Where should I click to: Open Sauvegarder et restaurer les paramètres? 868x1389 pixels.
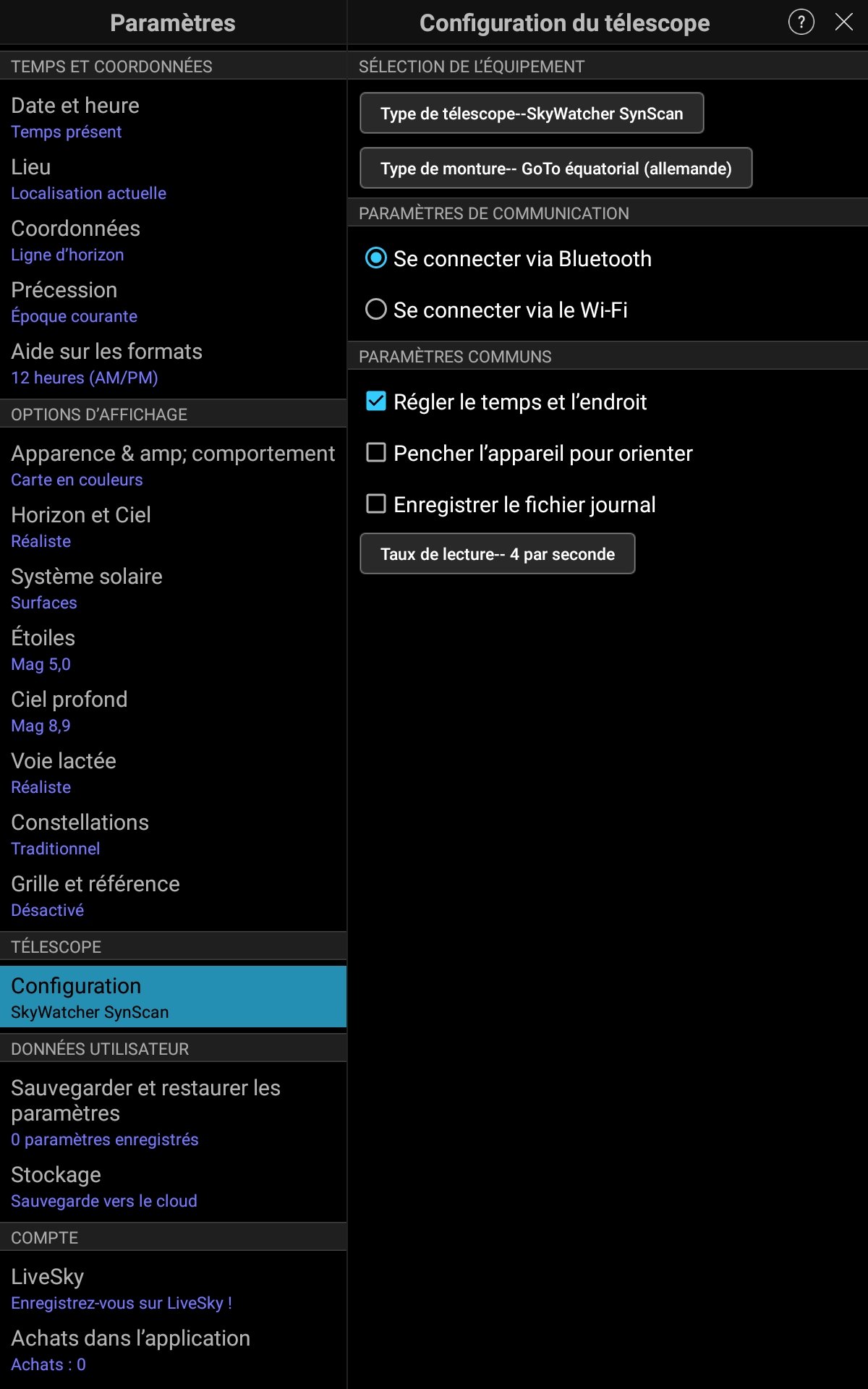tap(174, 1112)
